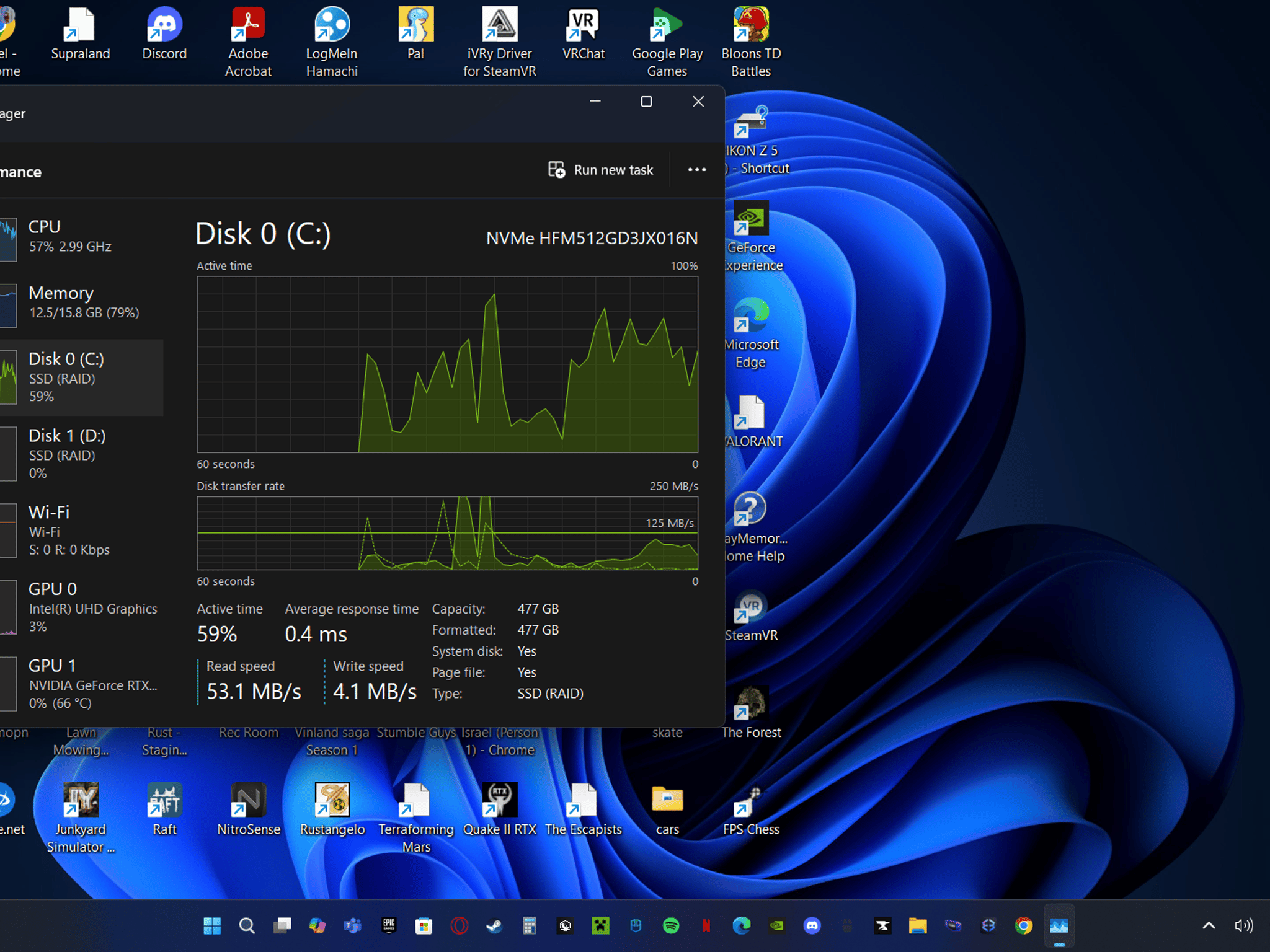Click the SSD (RAID) Type value

tap(551, 694)
